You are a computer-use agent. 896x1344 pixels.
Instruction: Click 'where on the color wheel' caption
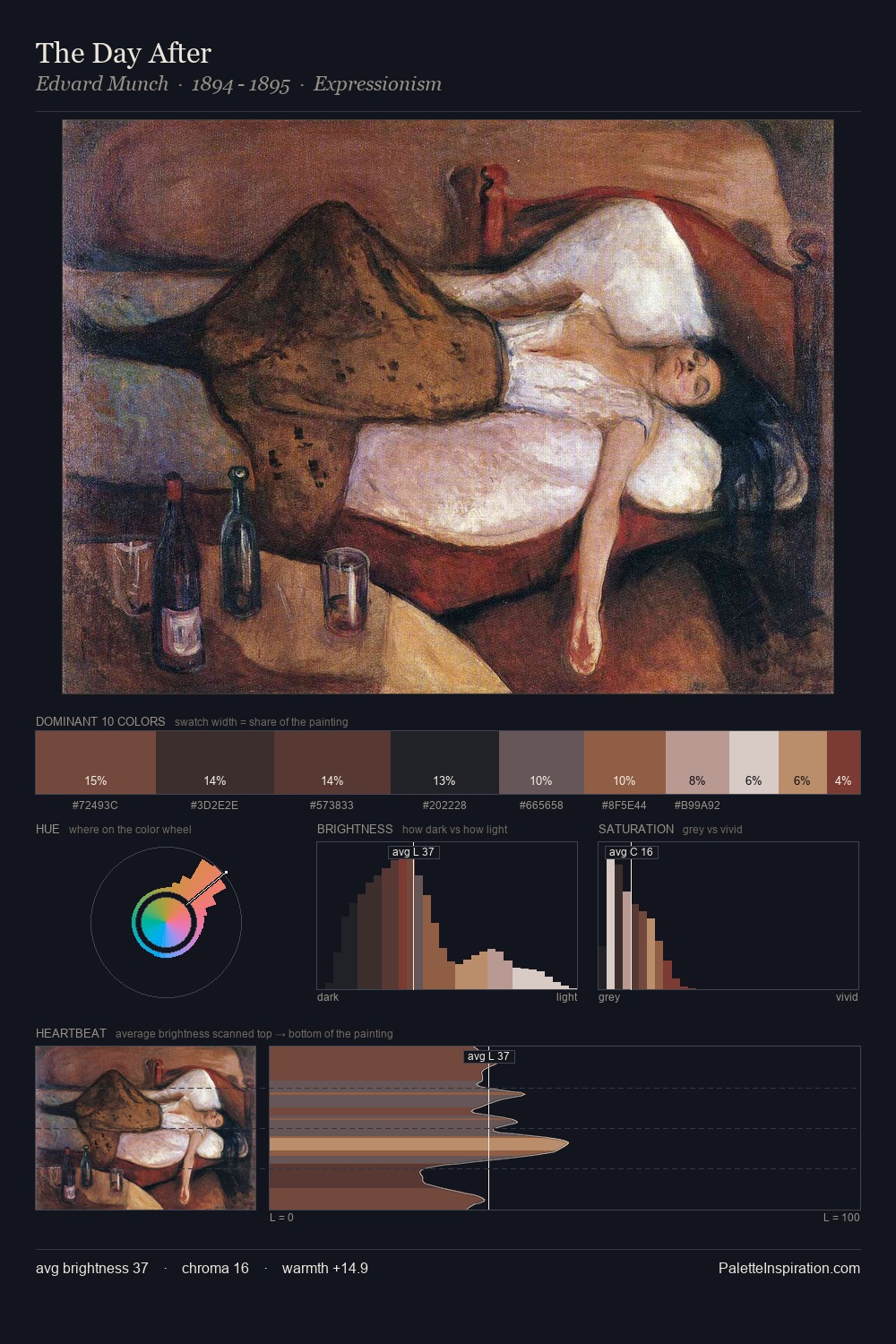130,829
